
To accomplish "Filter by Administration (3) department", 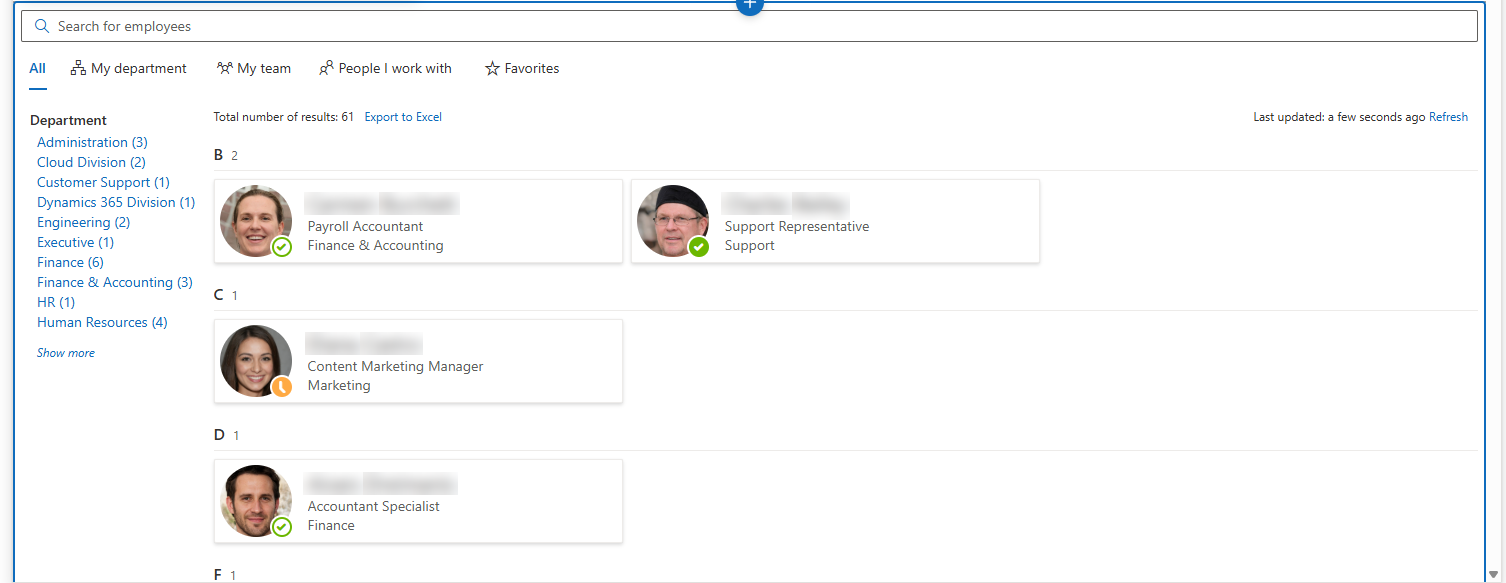I will tap(92, 142).
